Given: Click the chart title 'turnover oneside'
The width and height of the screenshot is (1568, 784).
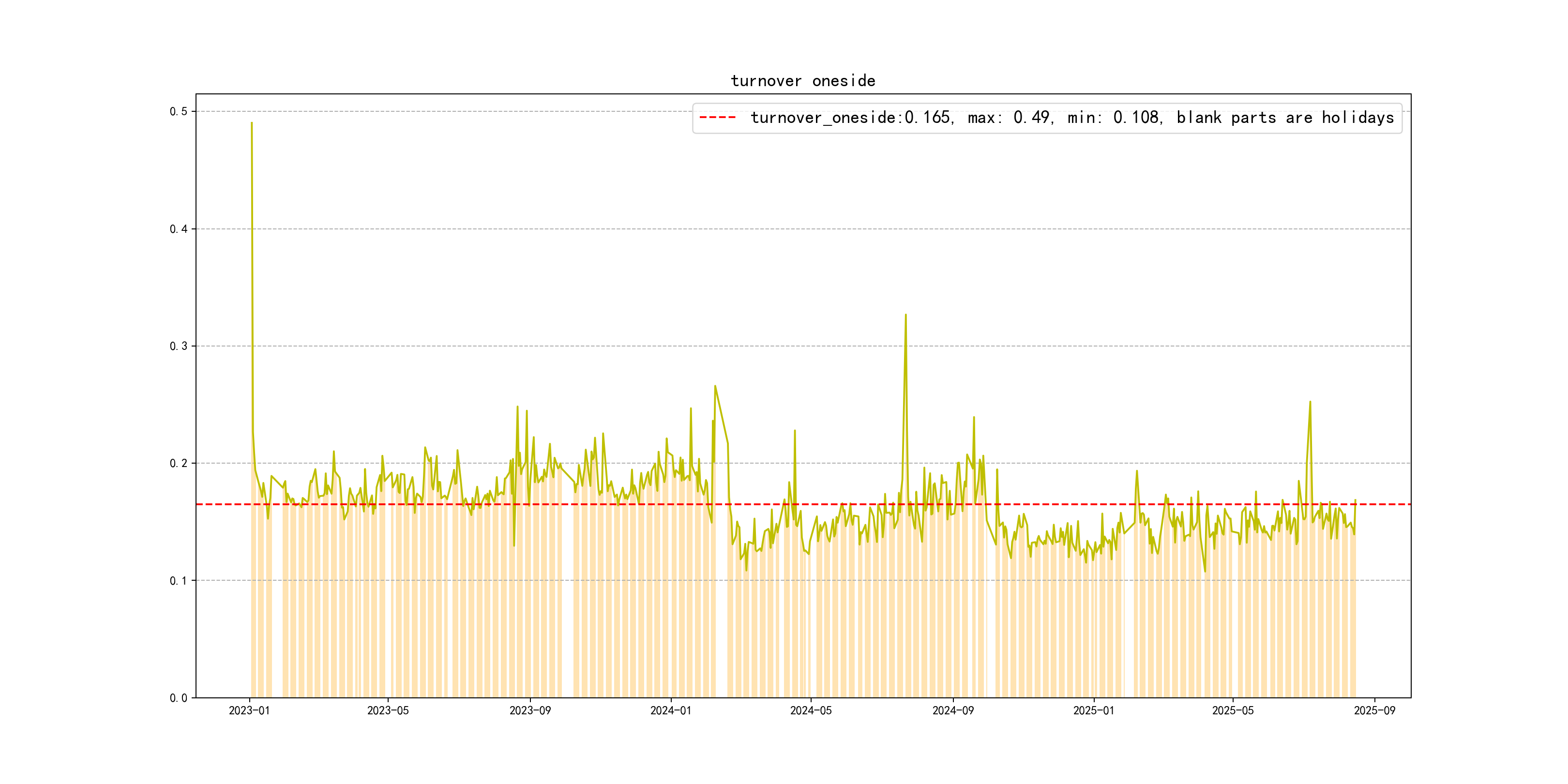Looking at the screenshot, I should point(802,81).
